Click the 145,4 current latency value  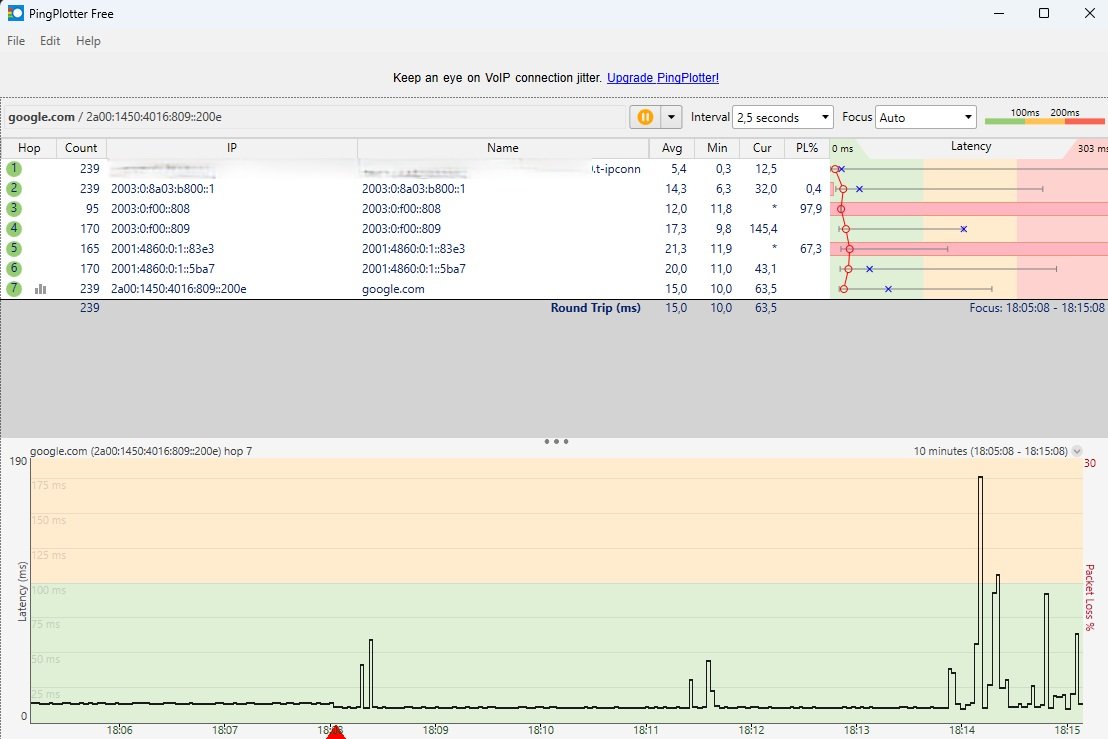[763, 229]
